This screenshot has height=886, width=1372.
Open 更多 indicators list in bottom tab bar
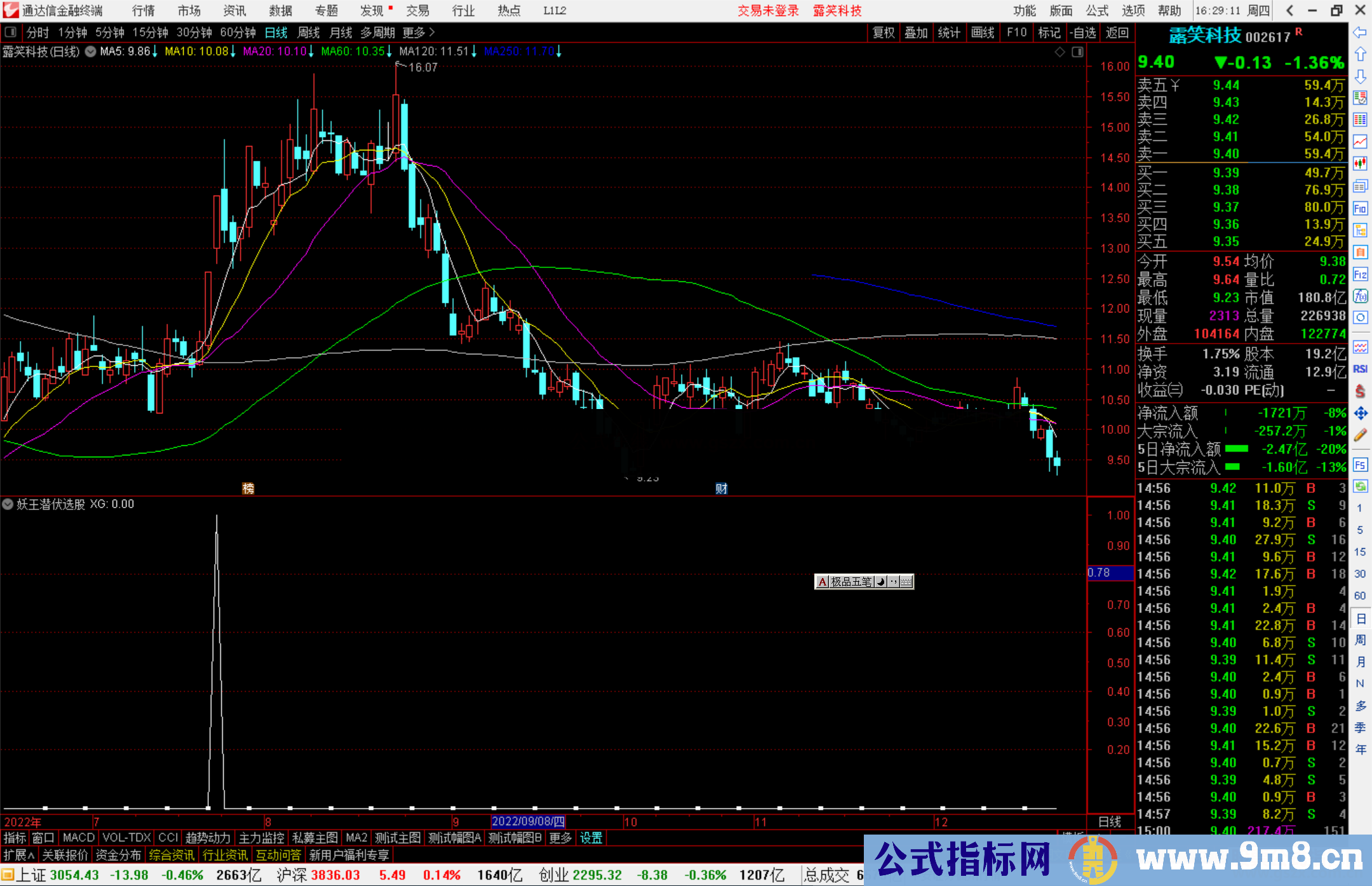[560, 838]
